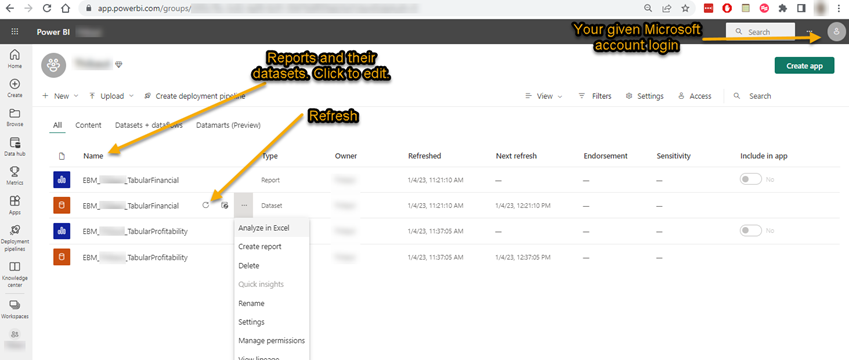Schedule refresh for the TabularFinancial dataset
This screenshot has width=849, height=360.
click(x=225, y=205)
